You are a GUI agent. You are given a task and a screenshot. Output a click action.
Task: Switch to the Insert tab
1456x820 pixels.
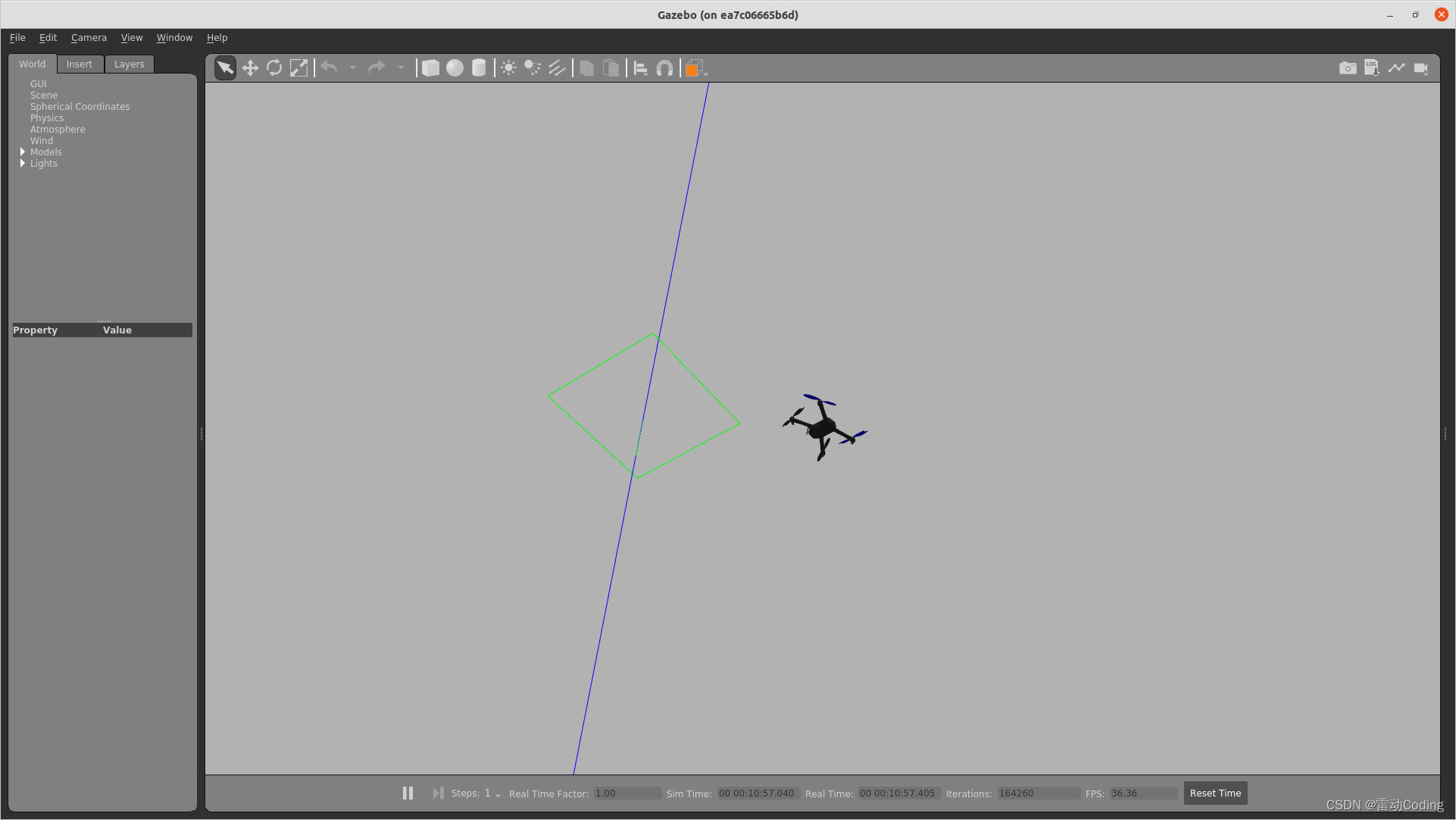click(79, 64)
